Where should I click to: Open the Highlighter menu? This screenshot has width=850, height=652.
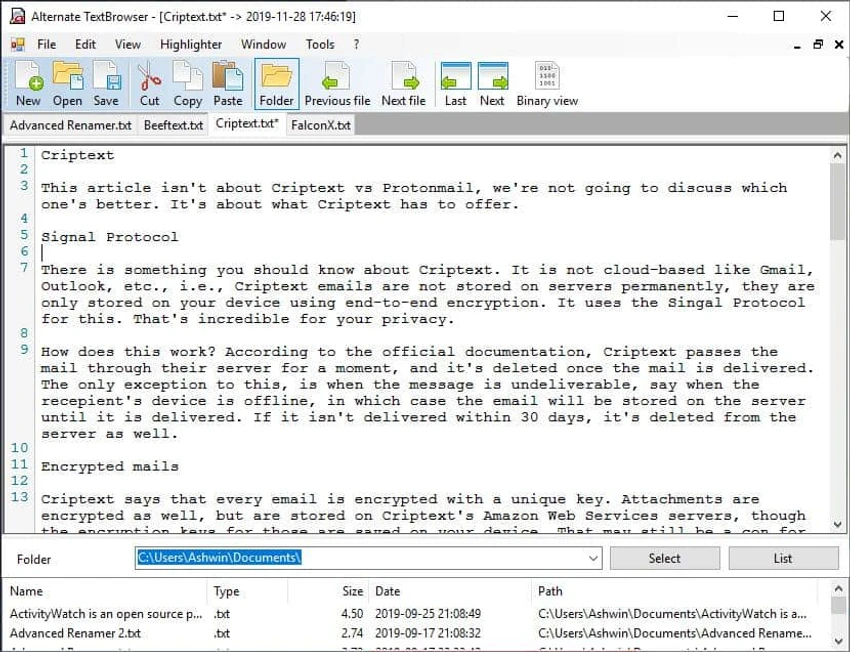point(191,44)
